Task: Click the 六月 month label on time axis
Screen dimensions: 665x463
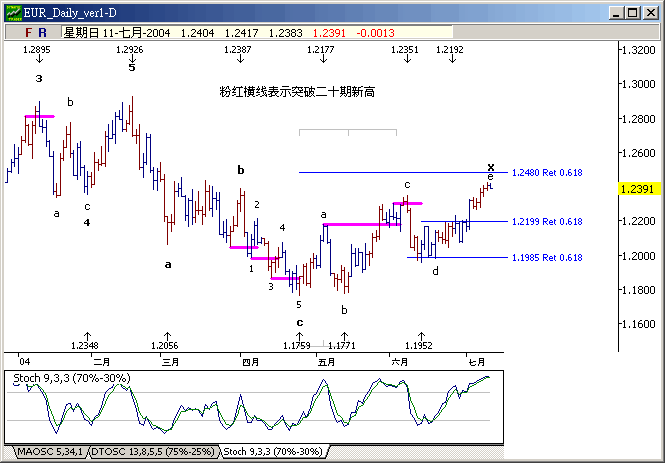Action: pyautogui.click(x=400, y=363)
